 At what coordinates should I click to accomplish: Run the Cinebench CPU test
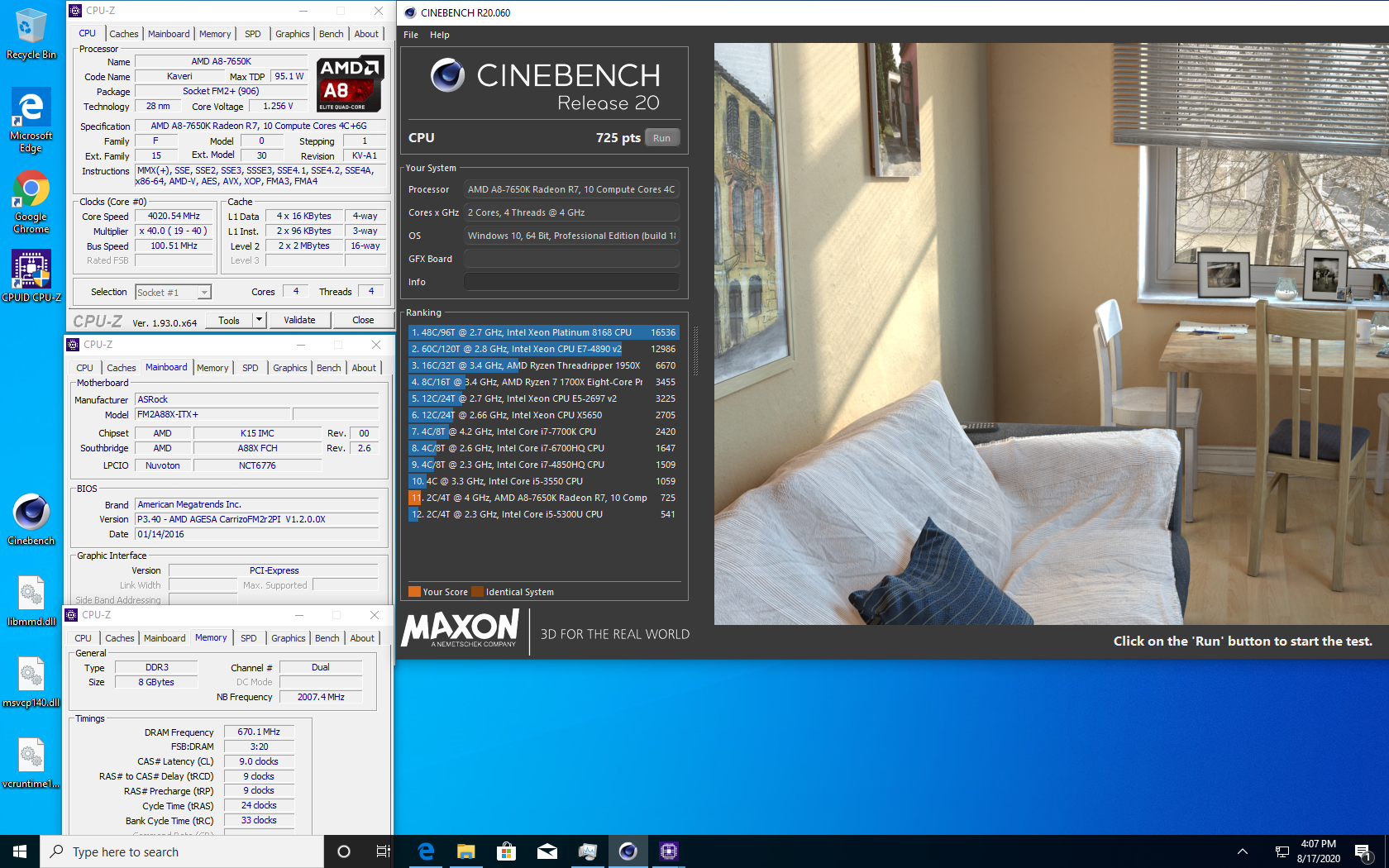(662, 138)
